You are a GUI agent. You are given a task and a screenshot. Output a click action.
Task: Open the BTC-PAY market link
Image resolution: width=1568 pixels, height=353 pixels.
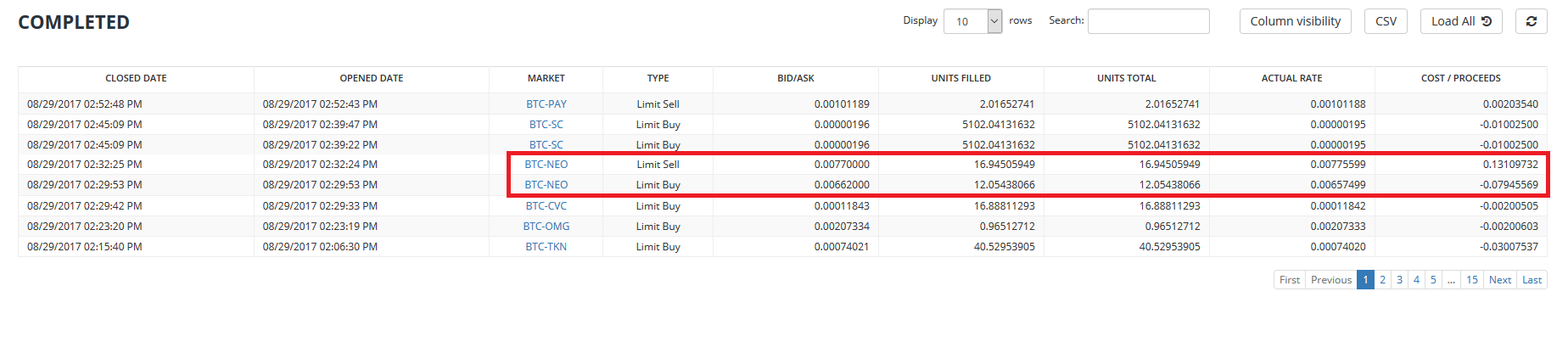[x=546, y=104]
